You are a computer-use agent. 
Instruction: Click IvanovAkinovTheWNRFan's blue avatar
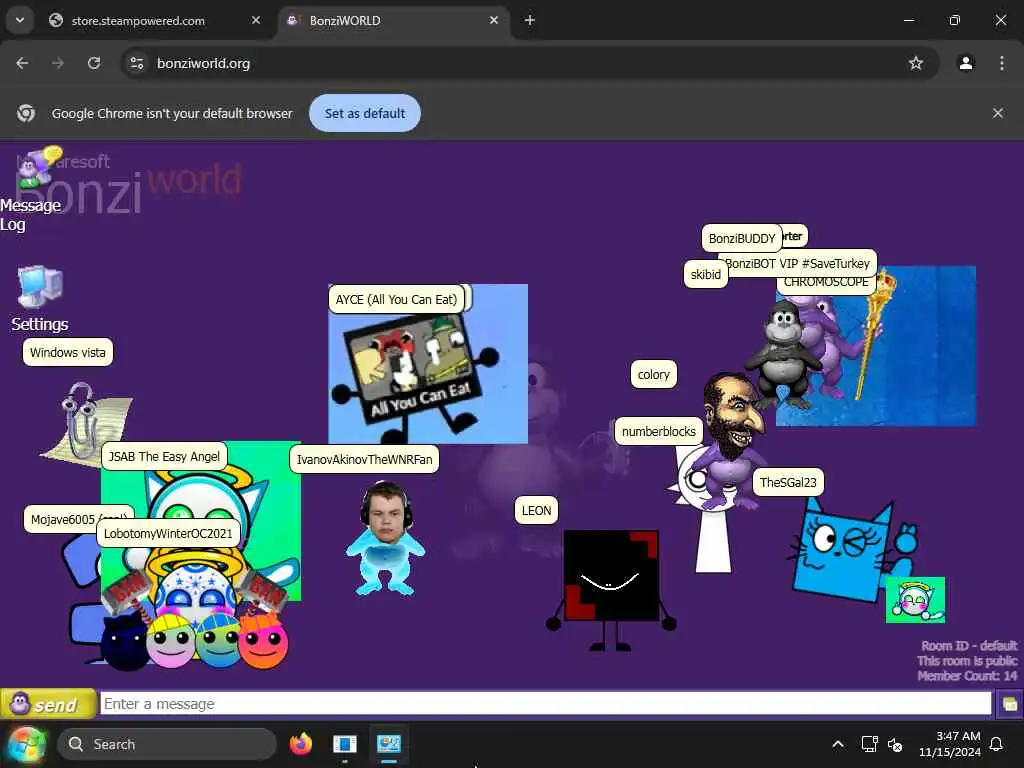tap(385, 539)
